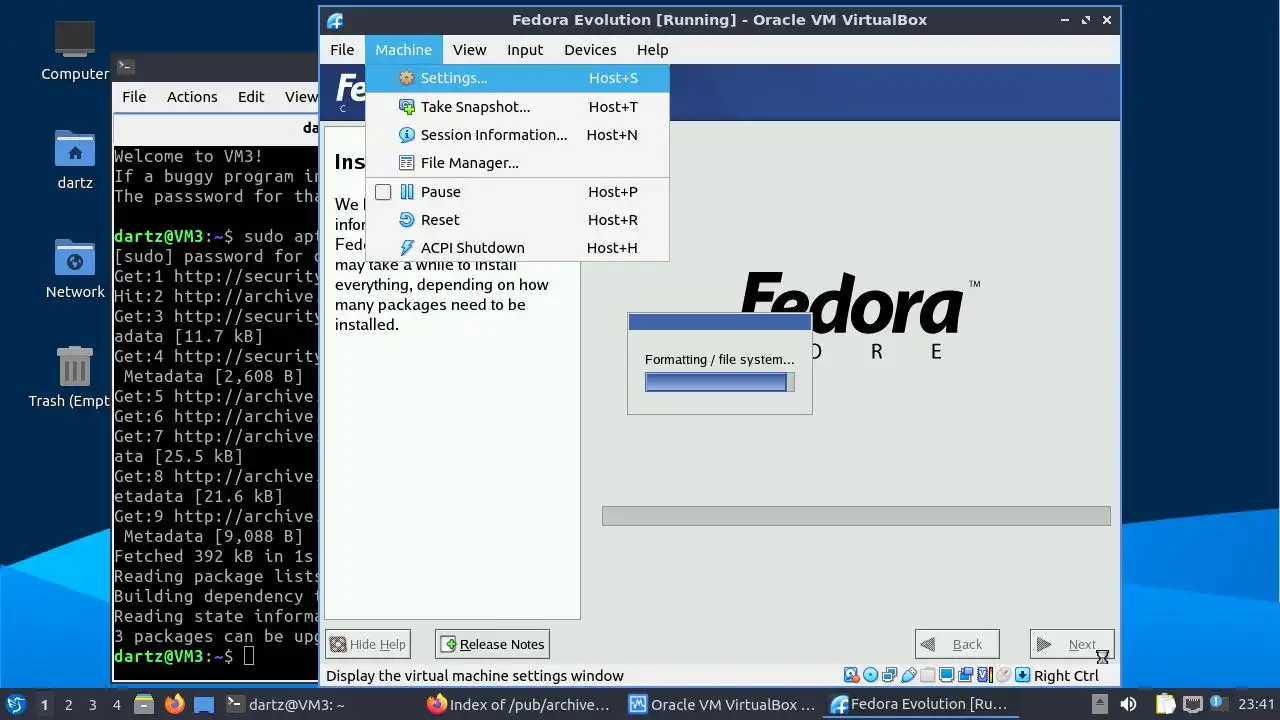This screenshot has height=720, width=1280.
Task: Open the VirtualBox Help menu
Action: click(652, 50)
